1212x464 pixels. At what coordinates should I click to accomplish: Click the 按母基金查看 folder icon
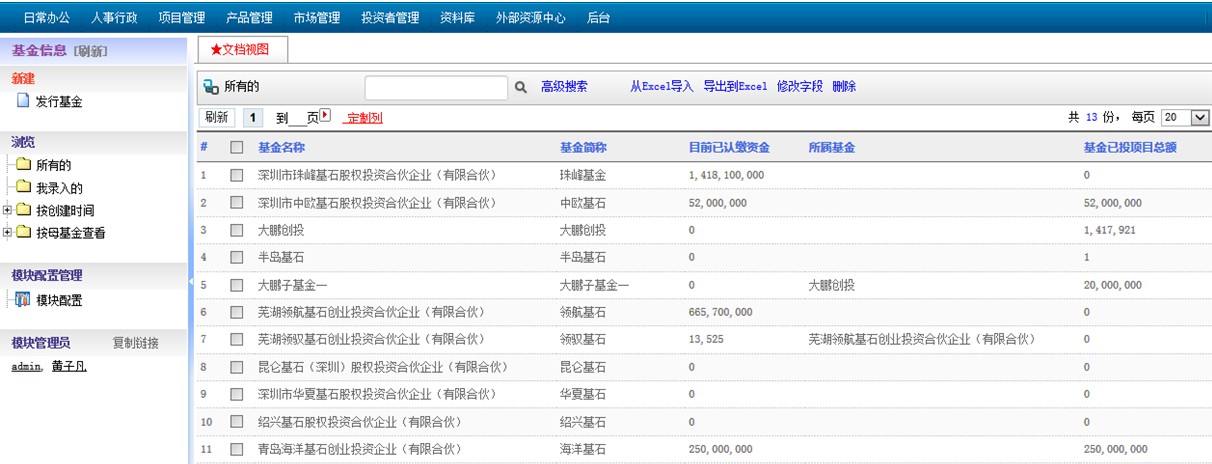pos(23,233)
